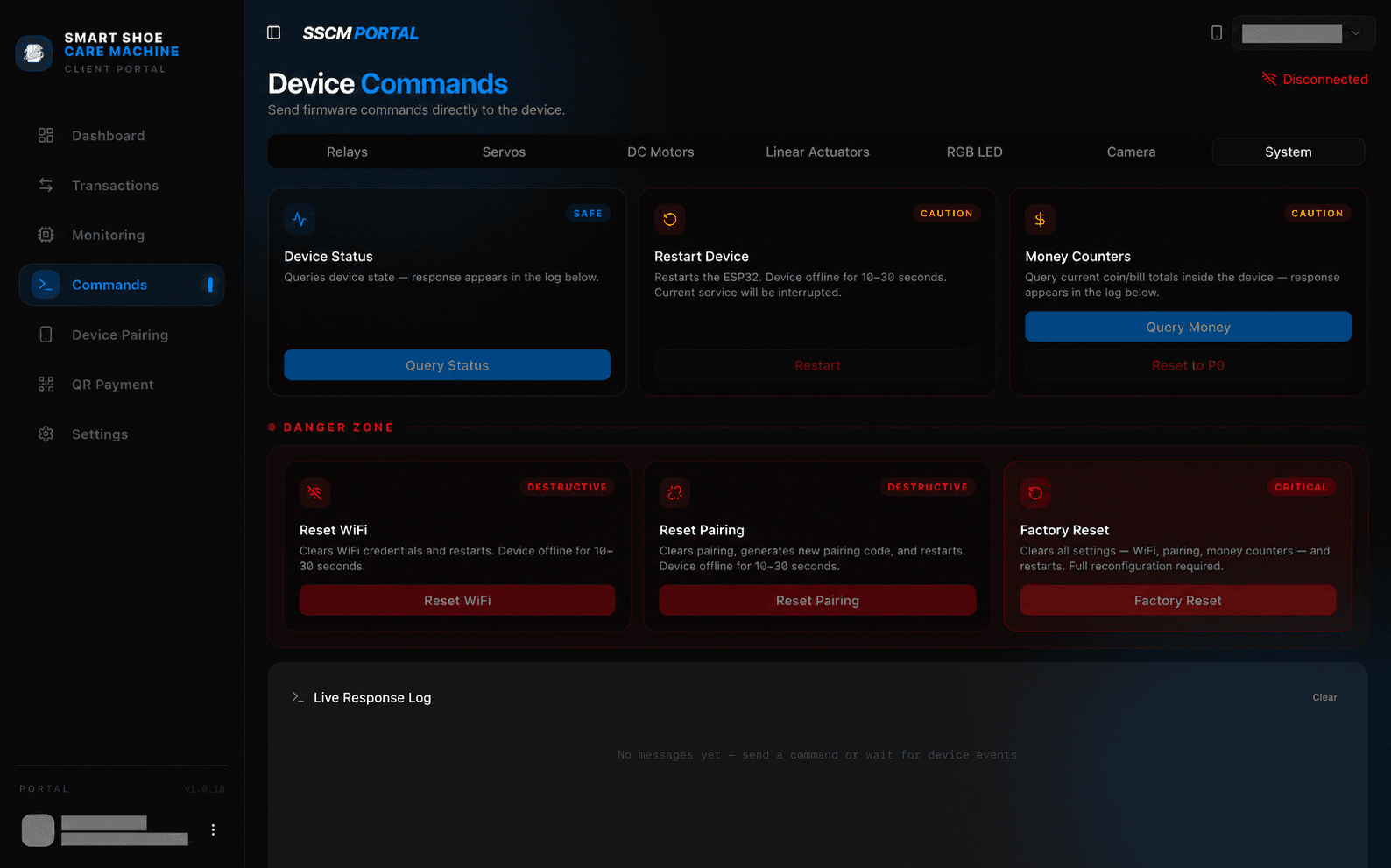Click the Live Response Log terminal icon
Viewport: 1391px width, 868px height.
298,697
